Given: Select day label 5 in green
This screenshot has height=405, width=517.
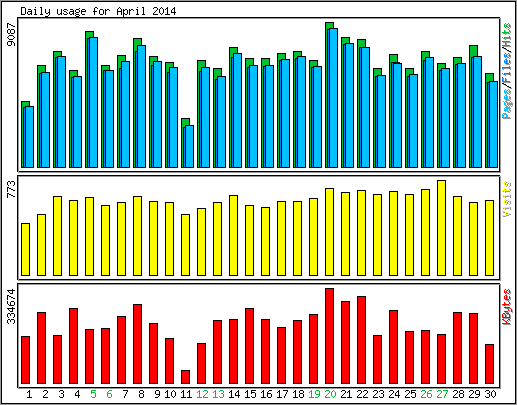Looking at the screenshot, I should coord(93,394).
